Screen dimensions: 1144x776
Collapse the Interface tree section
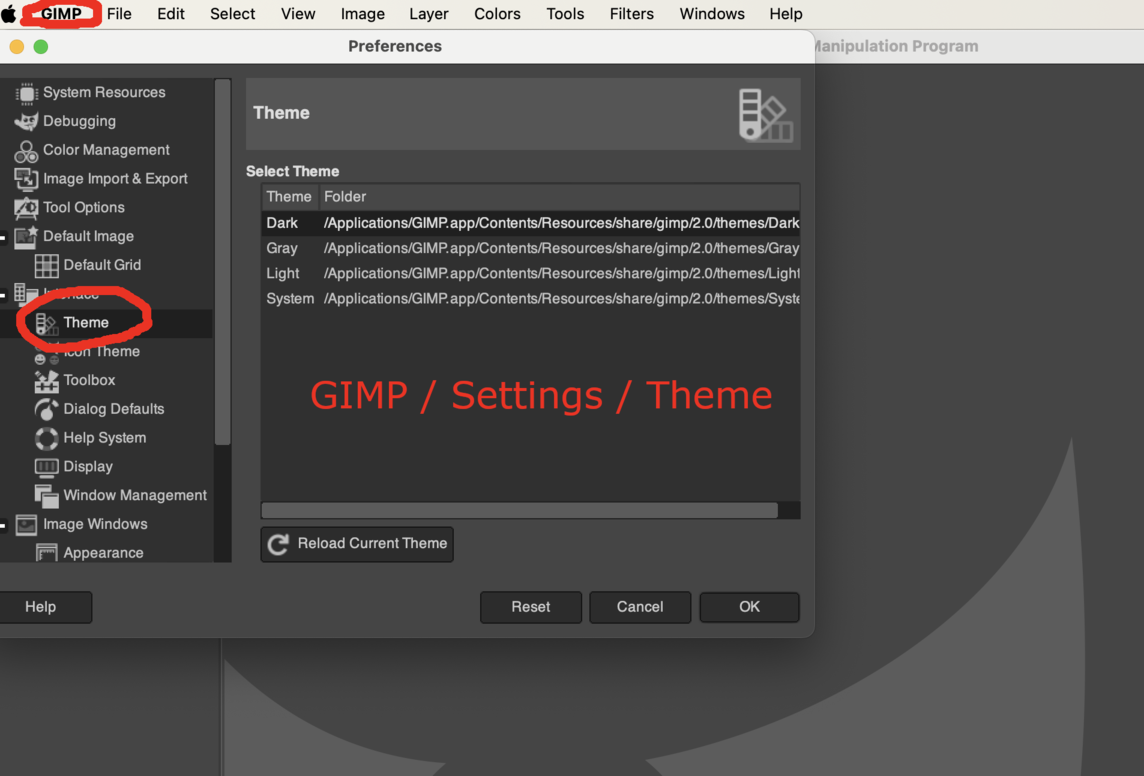coord(3,295)
